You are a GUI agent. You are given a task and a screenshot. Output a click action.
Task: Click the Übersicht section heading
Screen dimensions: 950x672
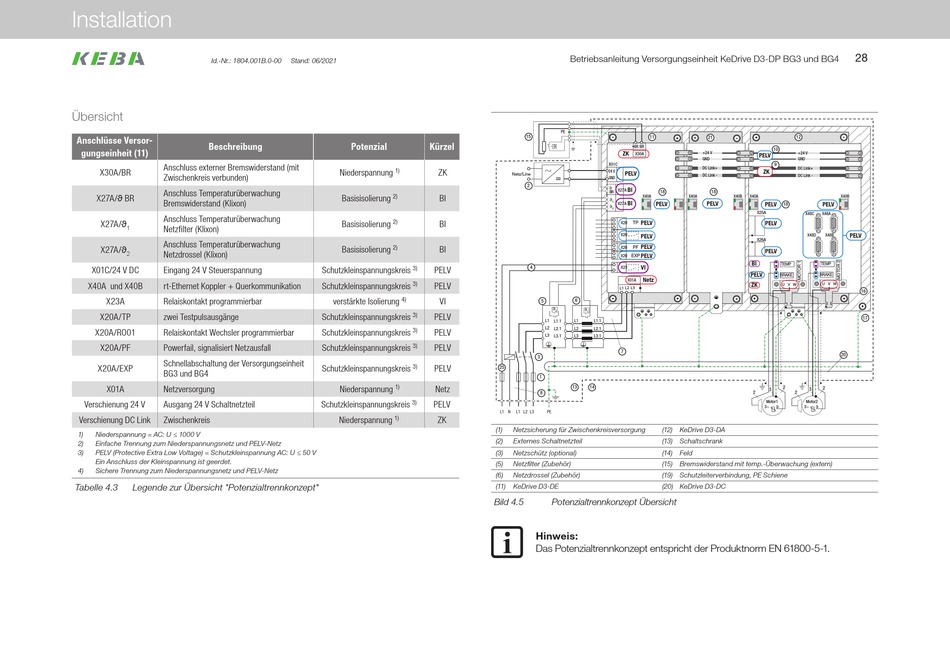97,116
